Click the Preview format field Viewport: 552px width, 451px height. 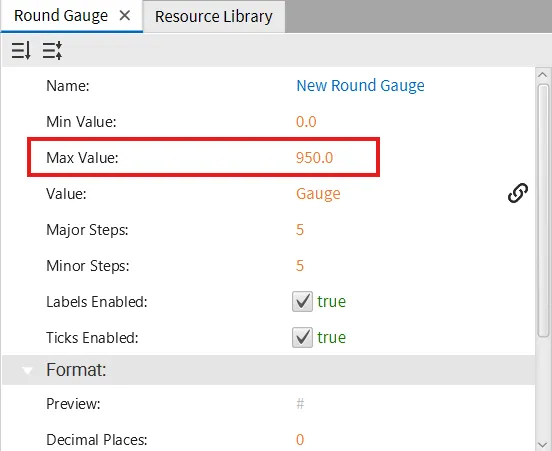click(x=300, y=404)
